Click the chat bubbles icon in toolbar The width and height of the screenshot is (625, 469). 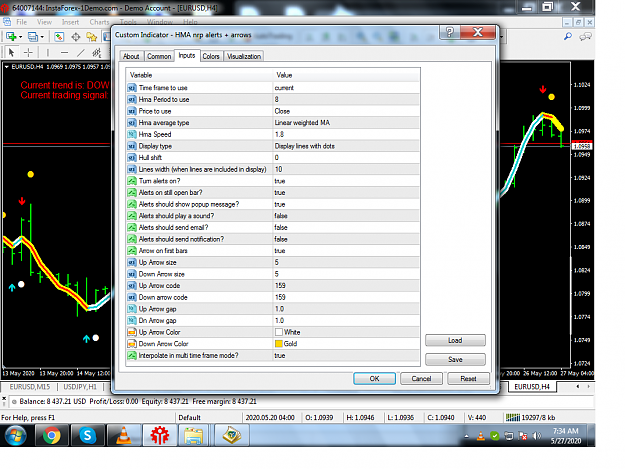click(x=585, y=37)
